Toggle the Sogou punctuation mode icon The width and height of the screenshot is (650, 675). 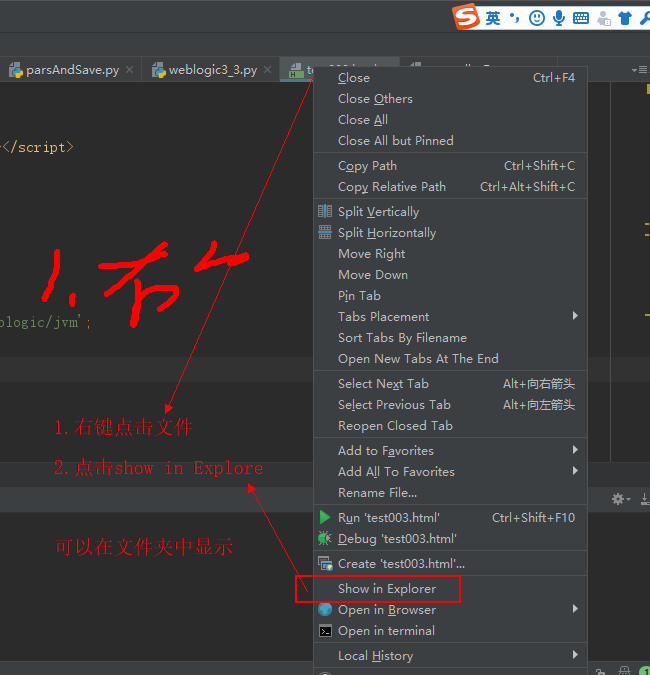click(x=514, y=18)
